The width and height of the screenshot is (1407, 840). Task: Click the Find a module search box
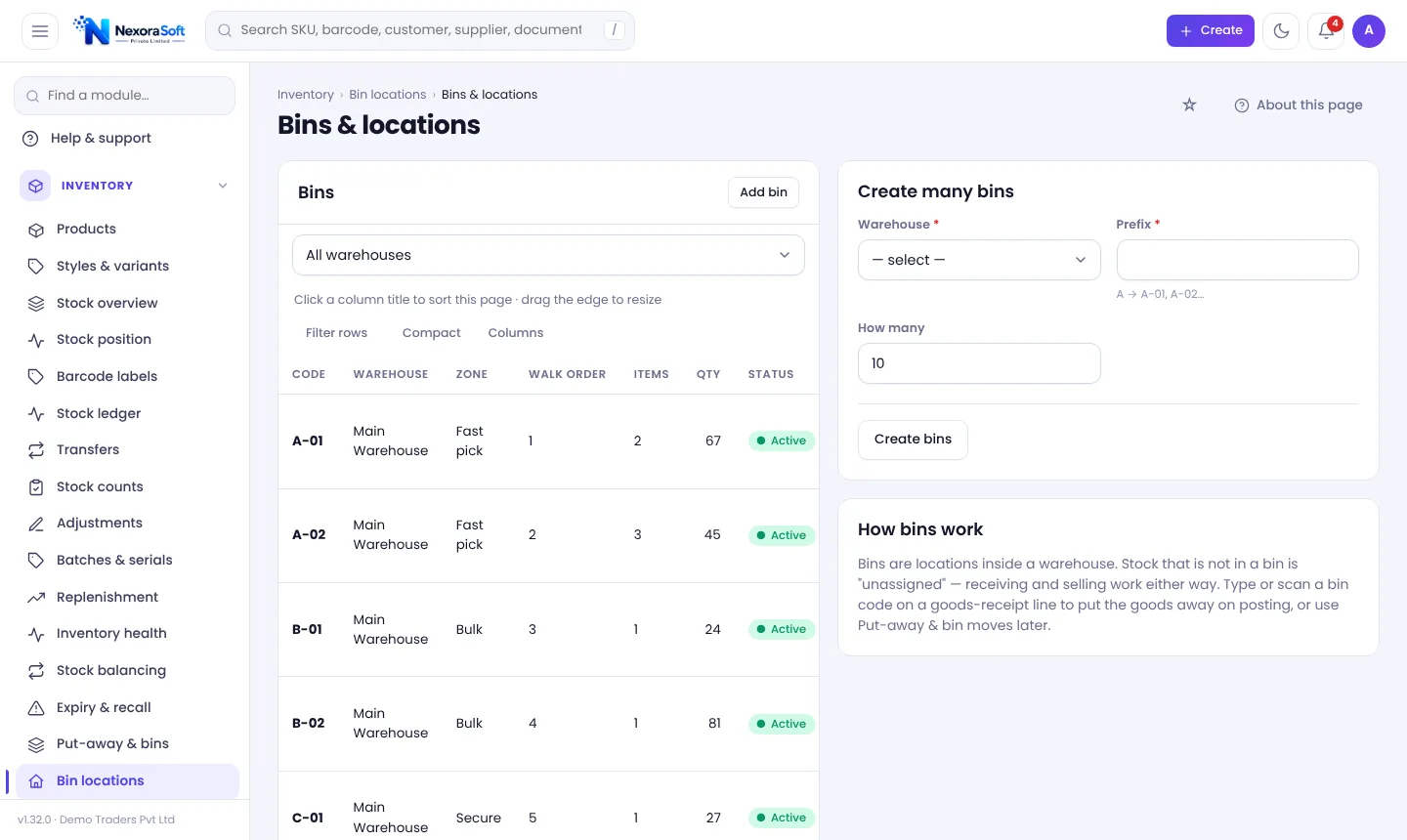125,96
